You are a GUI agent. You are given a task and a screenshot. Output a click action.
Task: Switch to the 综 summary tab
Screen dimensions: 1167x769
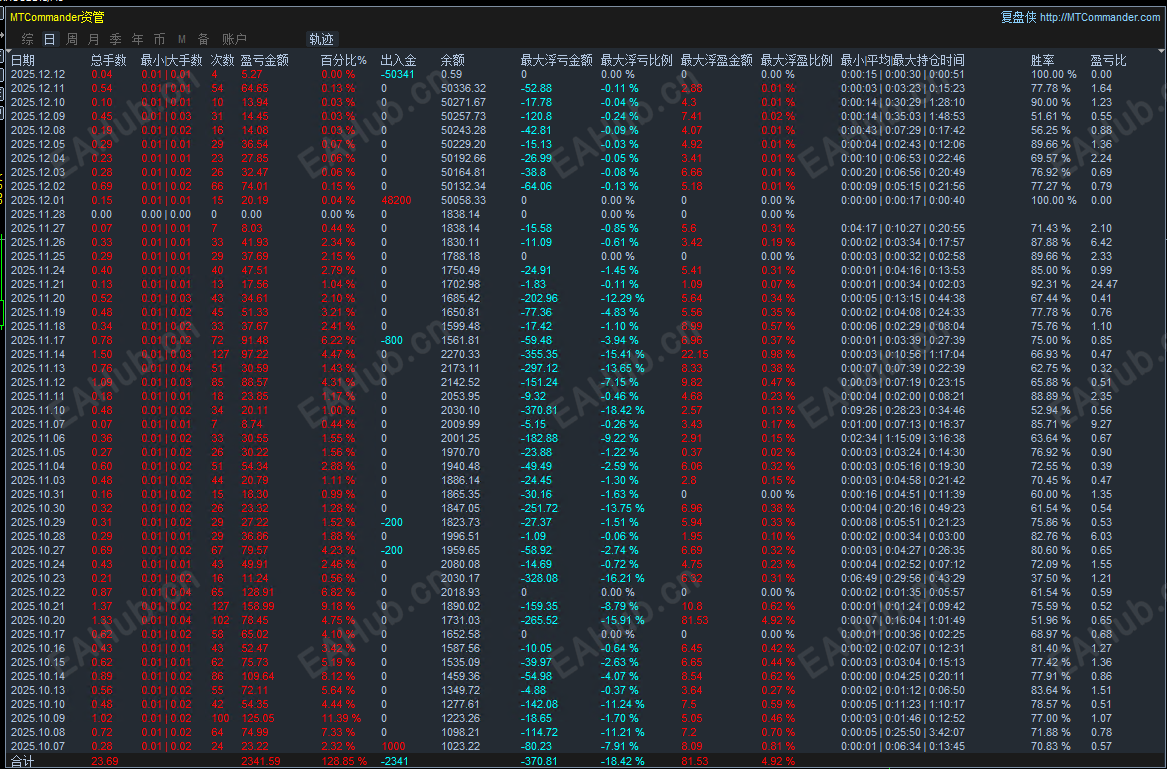pos(28,39)
